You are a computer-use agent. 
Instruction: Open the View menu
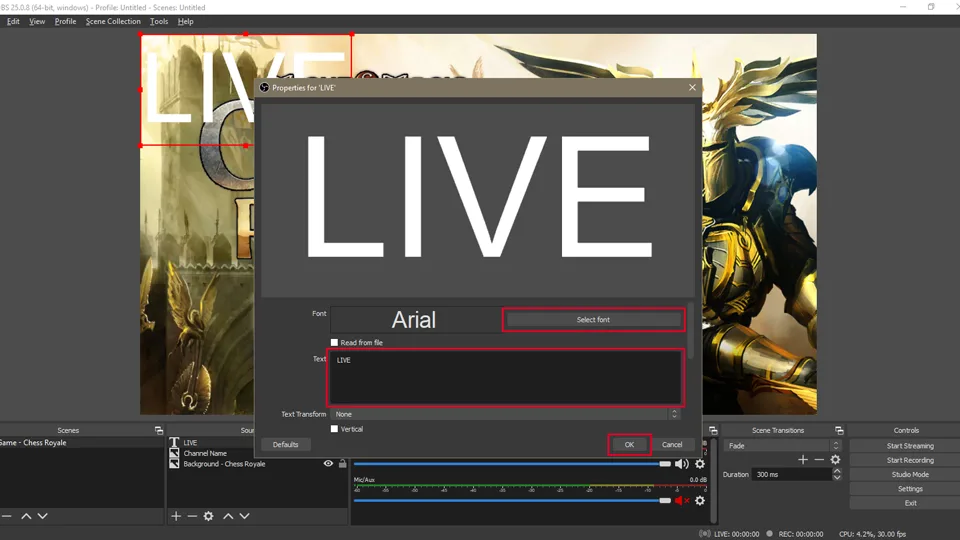coord(37,21)
